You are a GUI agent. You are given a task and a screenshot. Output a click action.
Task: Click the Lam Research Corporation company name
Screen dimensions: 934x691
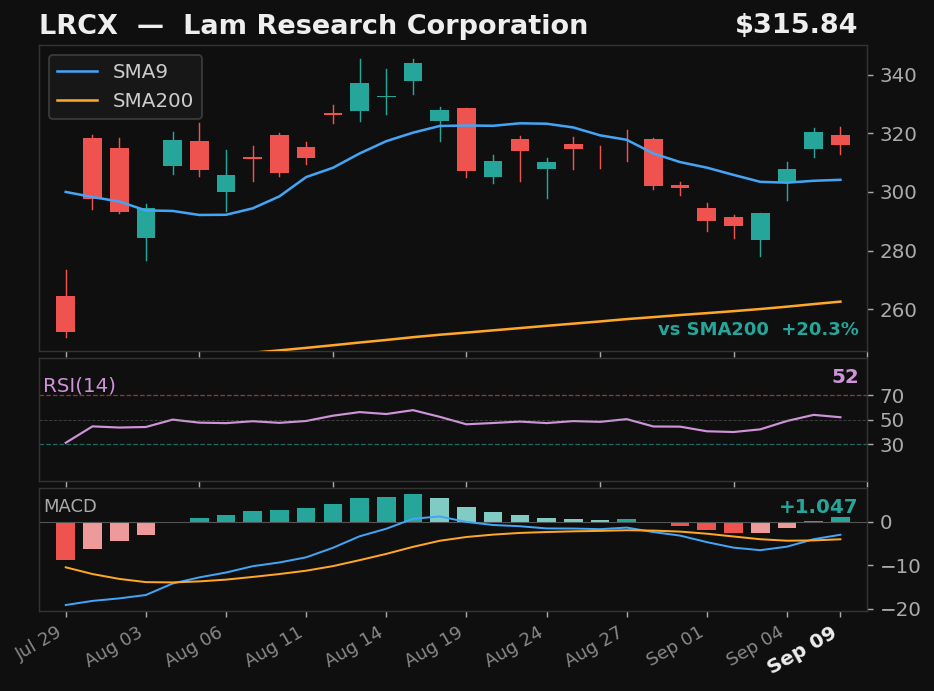pyautogui.click(x=385, y=25)
